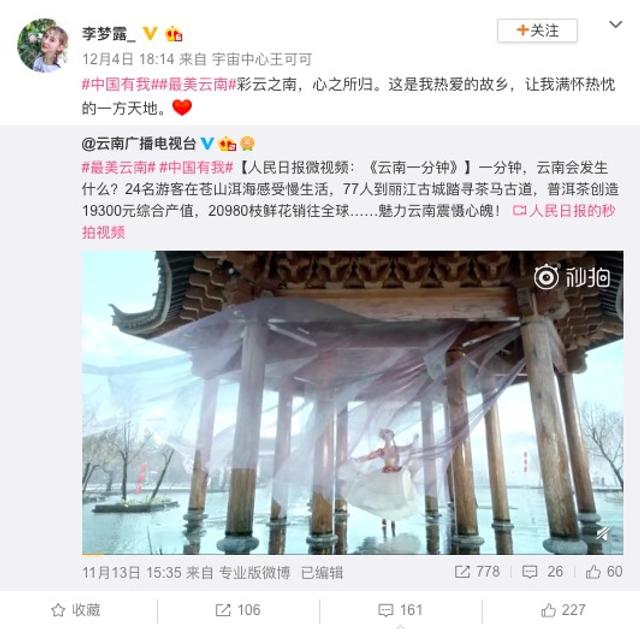Add post to favorites via 收藏
The image size is (640, 629).
point(76,610)
